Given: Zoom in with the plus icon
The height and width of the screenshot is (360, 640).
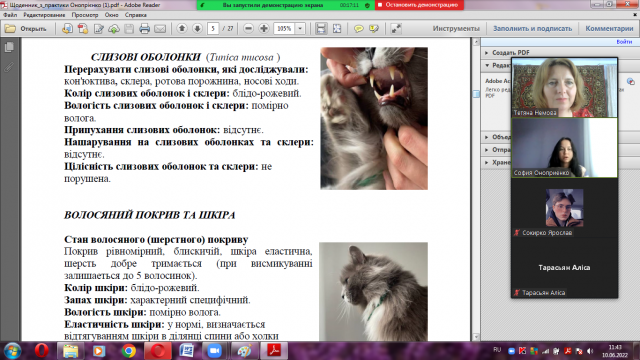Looking at the screenshot, I should [x=264, y=28].
